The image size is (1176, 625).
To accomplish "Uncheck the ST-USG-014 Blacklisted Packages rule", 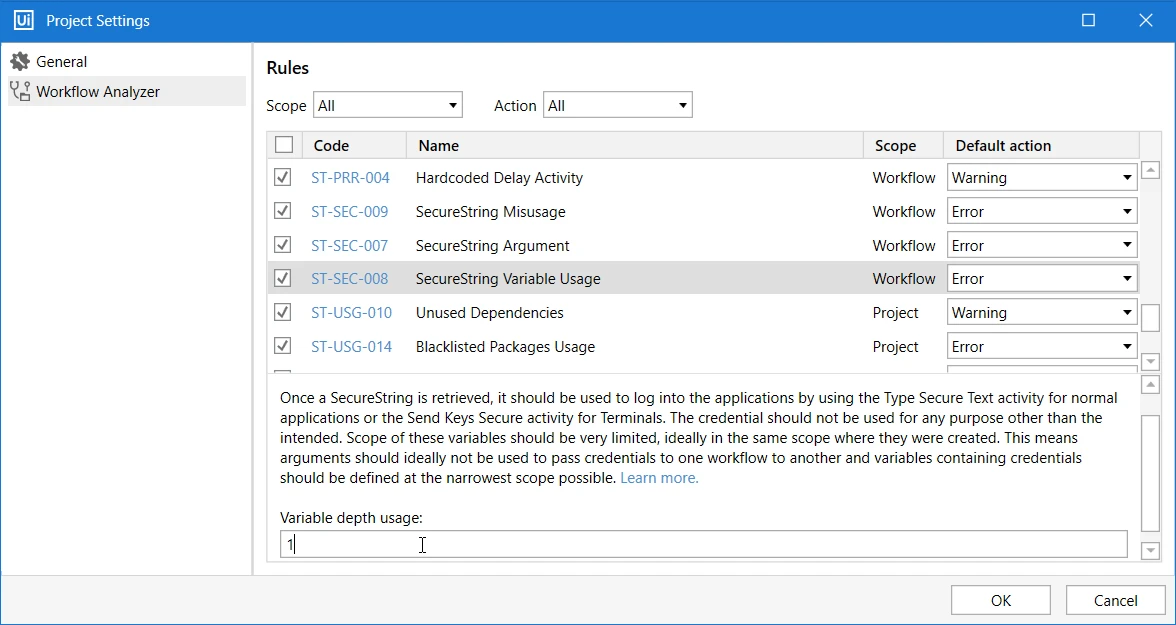I will tap(283, 346).
